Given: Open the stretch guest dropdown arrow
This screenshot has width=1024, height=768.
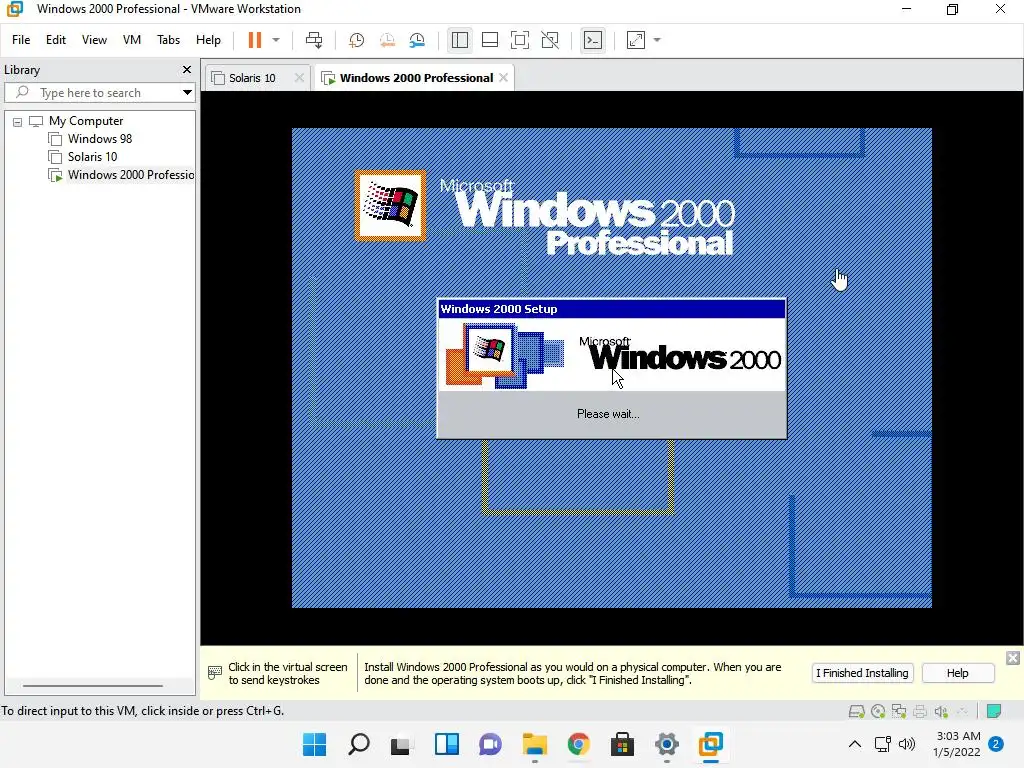Looking at the screenshot, I should [x=657, y=40].
